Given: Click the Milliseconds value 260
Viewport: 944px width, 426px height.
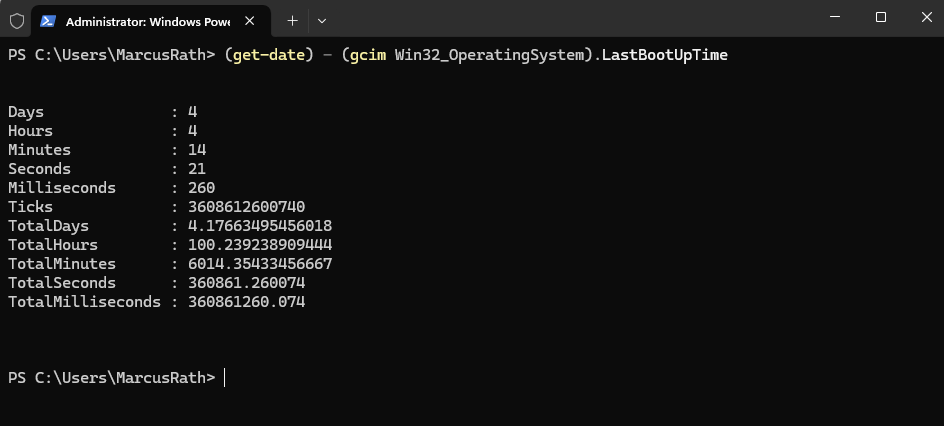Looking at the screenshot, I should [202, 188].
